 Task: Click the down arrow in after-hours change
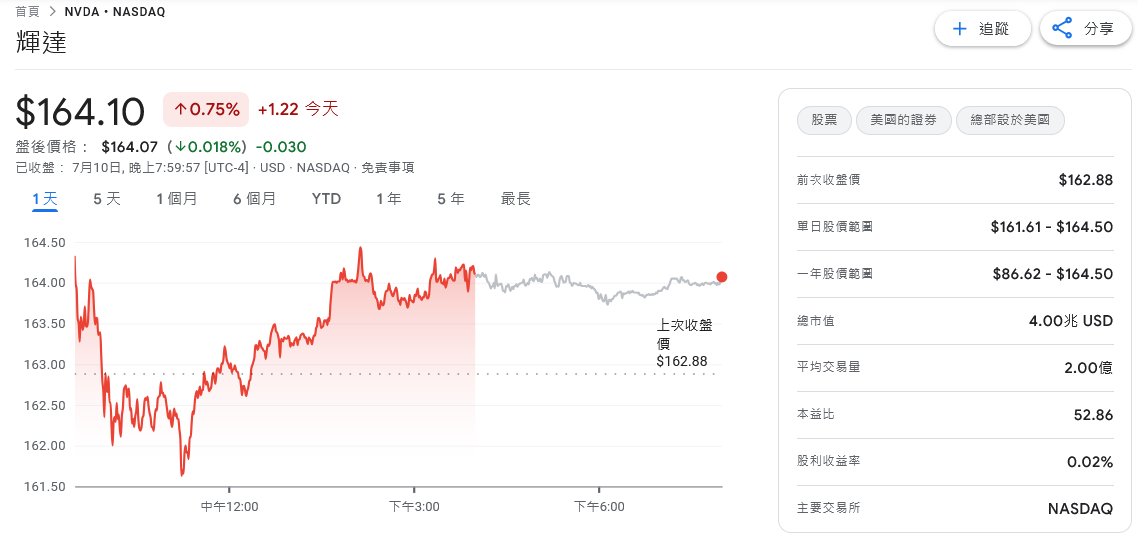click(x=180, y=147)
